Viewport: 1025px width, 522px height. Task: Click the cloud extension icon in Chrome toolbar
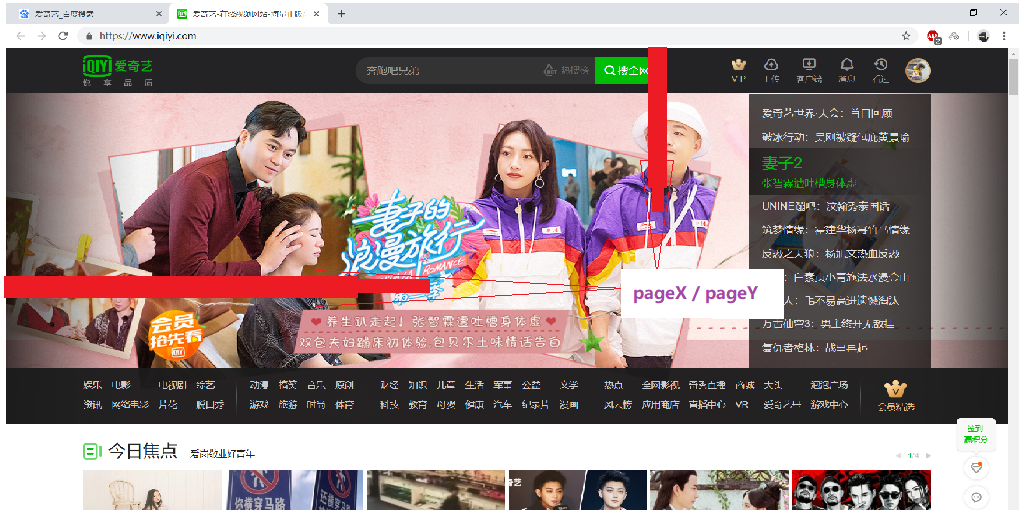[x=954, y=36]
